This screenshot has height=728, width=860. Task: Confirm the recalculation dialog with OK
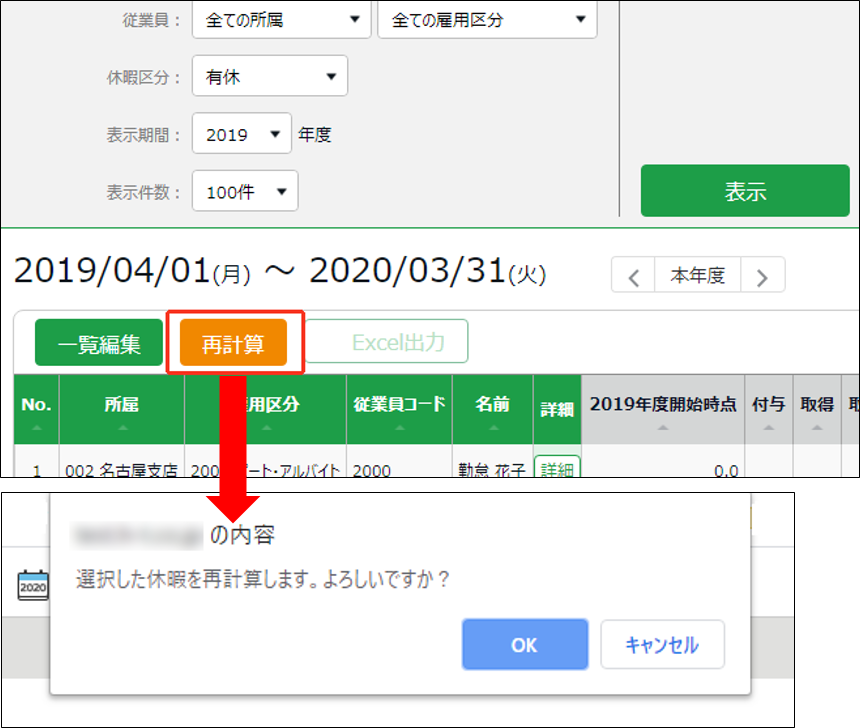(x=524, y=644)
